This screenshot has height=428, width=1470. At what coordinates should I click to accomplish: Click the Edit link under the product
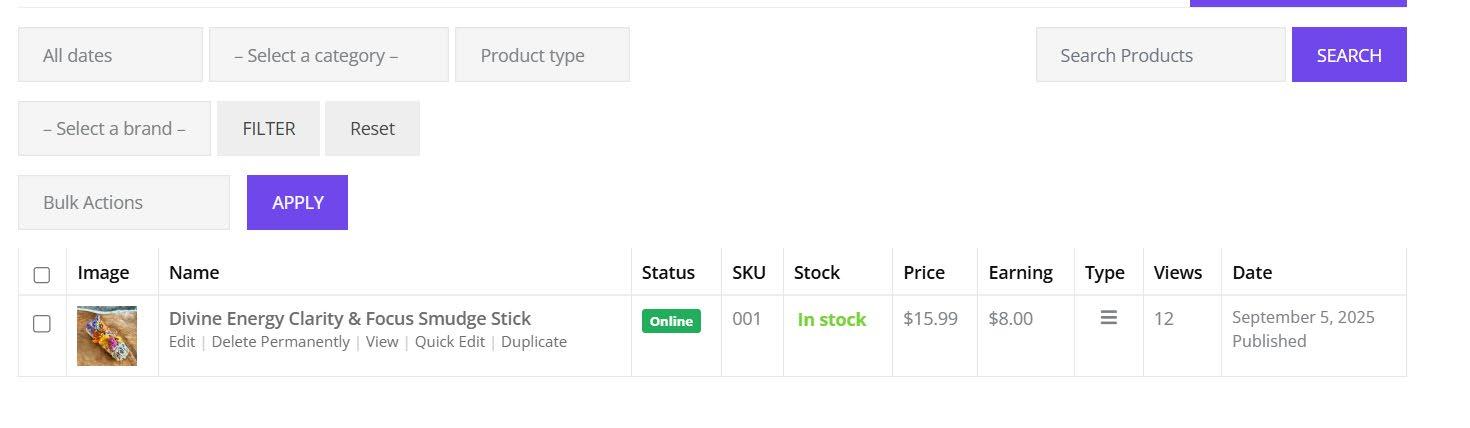coord(182,342)
